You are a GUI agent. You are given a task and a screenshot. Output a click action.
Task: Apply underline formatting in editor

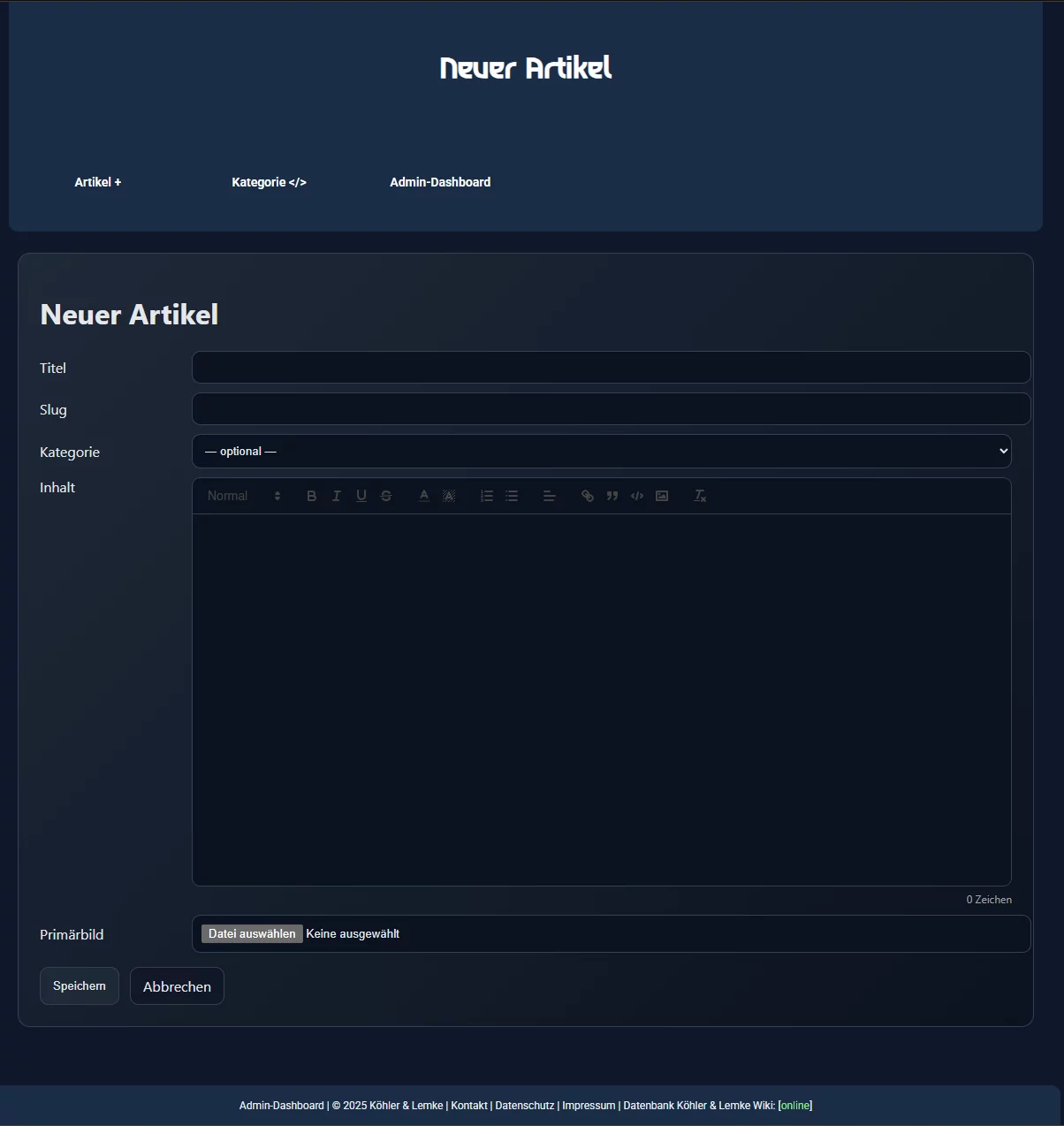(x=361, y=496)
